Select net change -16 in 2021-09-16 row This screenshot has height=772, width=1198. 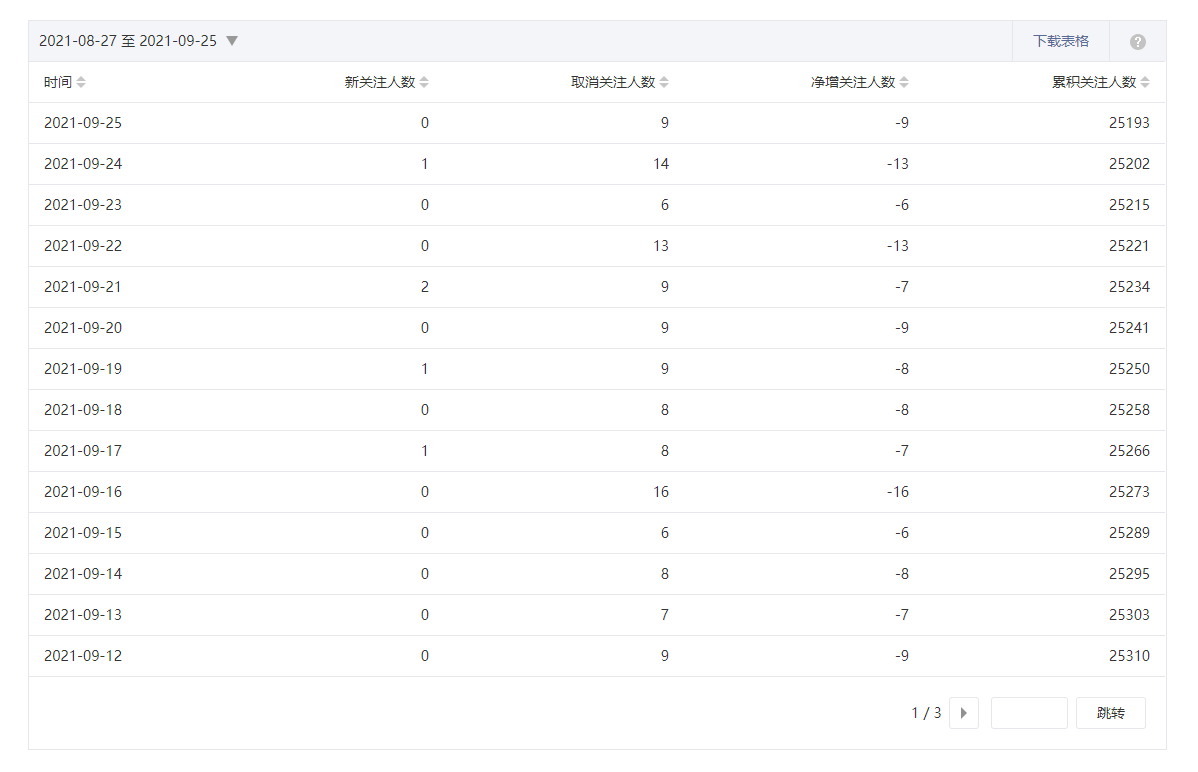pos(898,492)
